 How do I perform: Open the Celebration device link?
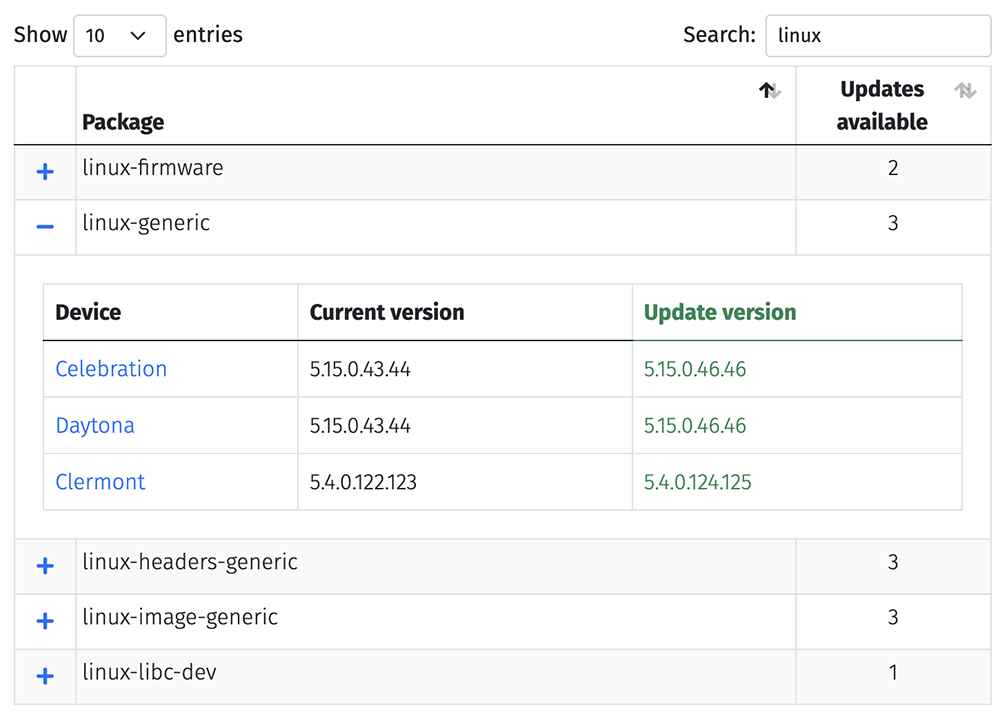click(111, 369)
